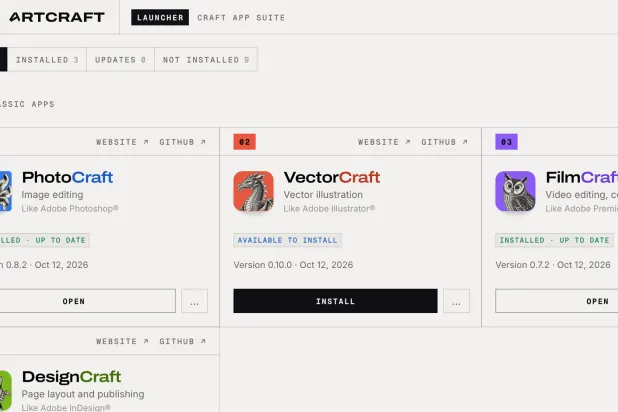The width and height of the screenshot is (618, 412).
Task: Click PhotoCraft version 0.8.2 date text
Action: tap(44, 265)
